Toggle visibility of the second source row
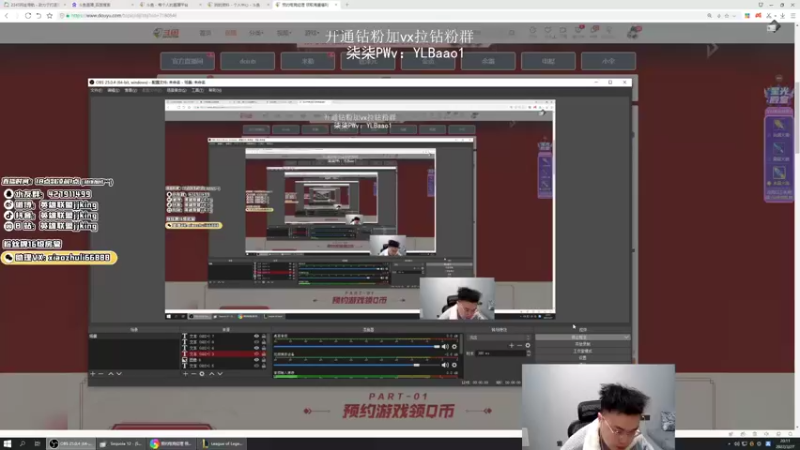The width and height of the screenshot is (800, 450). [257, 342]
